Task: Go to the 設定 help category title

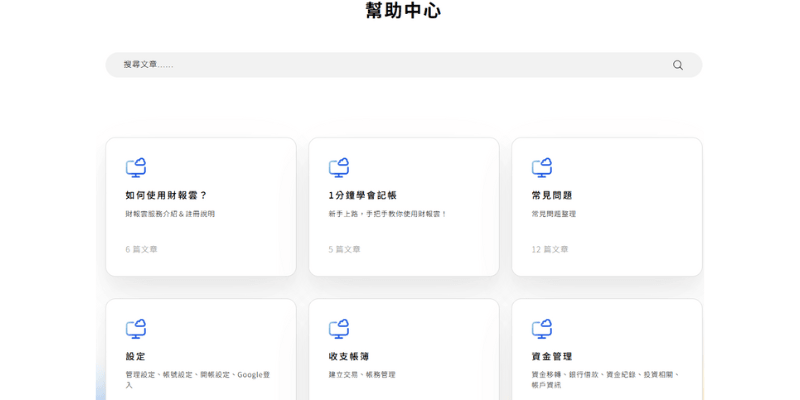Action: [x=136, y=356]
